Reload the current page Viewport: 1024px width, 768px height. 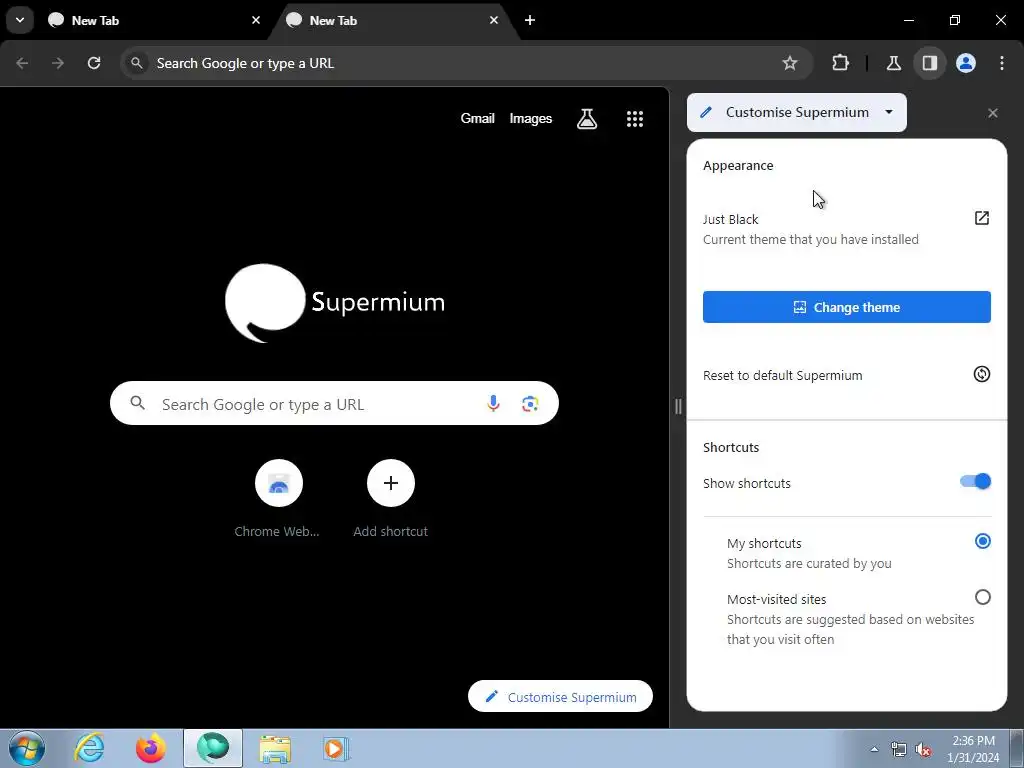tap(94, 63)
